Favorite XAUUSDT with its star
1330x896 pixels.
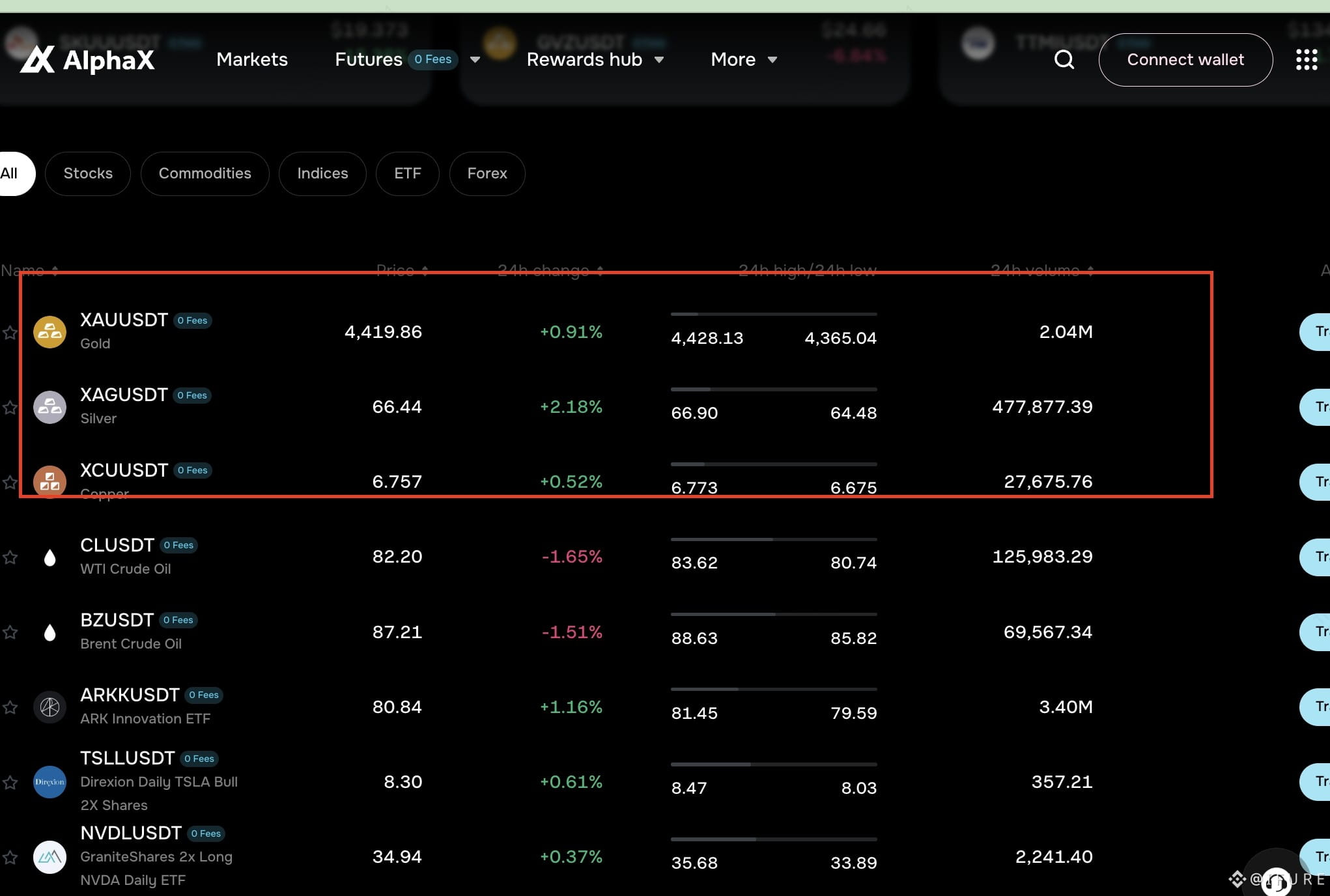point(10,333)
